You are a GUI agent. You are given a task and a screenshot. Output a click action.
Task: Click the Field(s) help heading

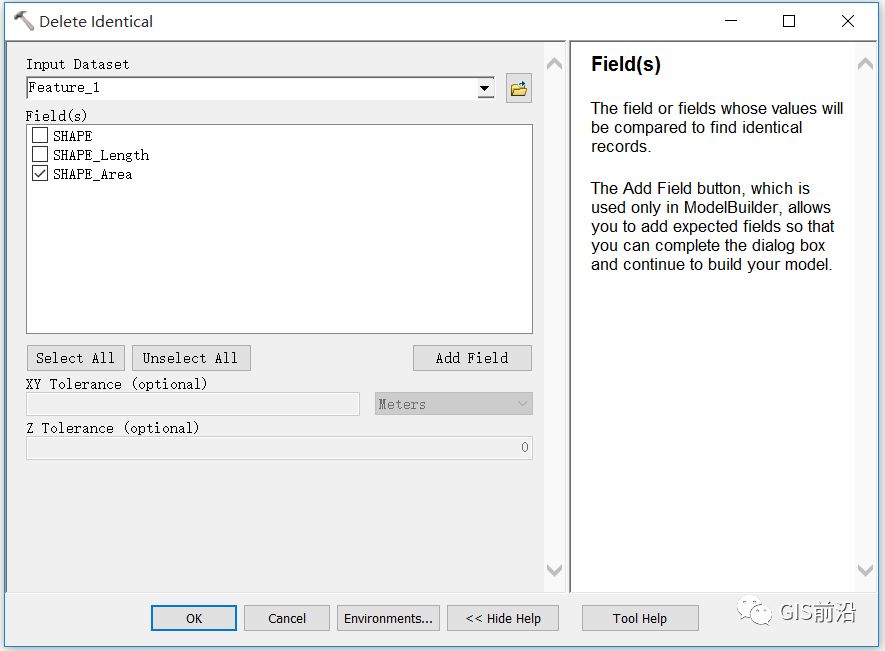(x=625, y=64)
